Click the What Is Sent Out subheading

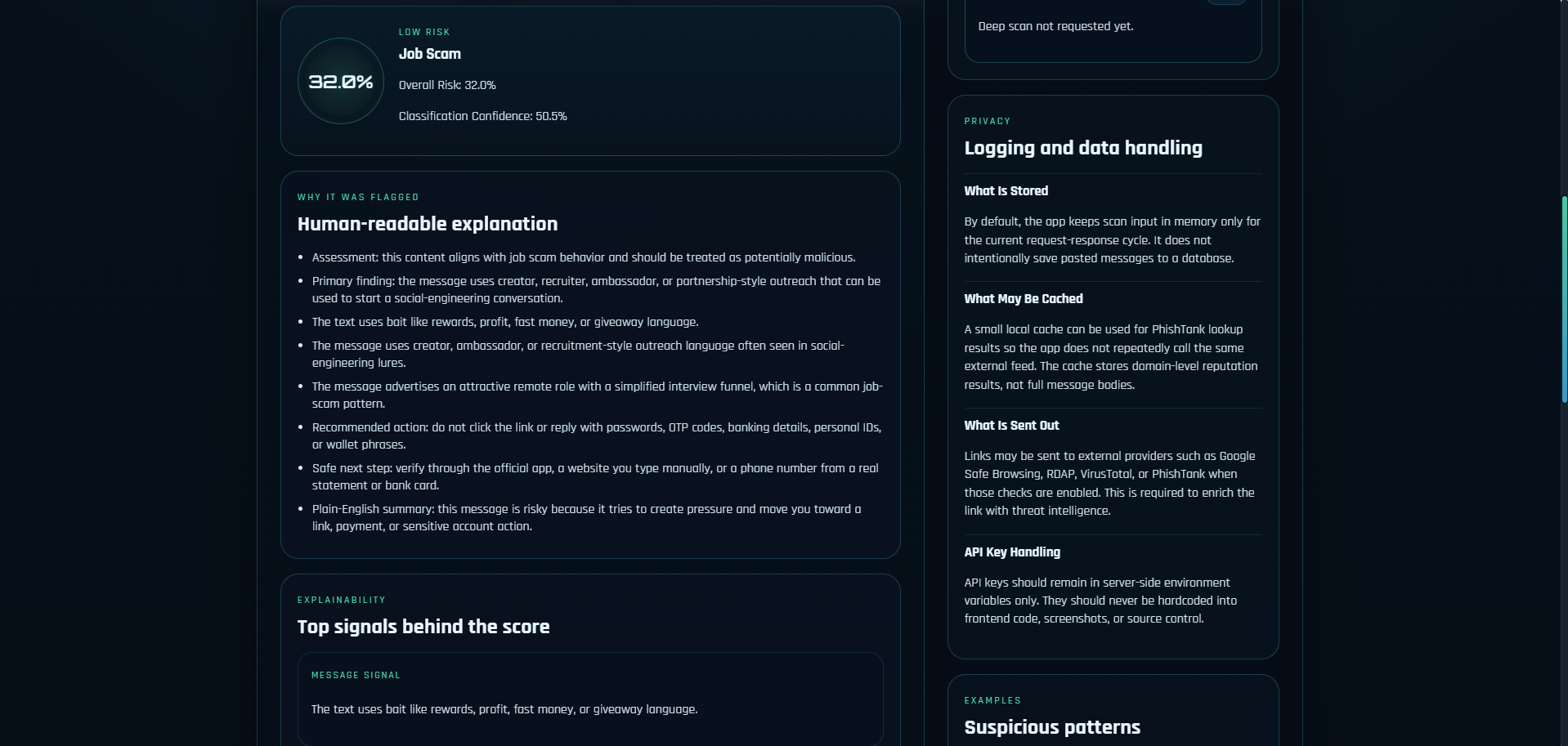pos(1011,426)
